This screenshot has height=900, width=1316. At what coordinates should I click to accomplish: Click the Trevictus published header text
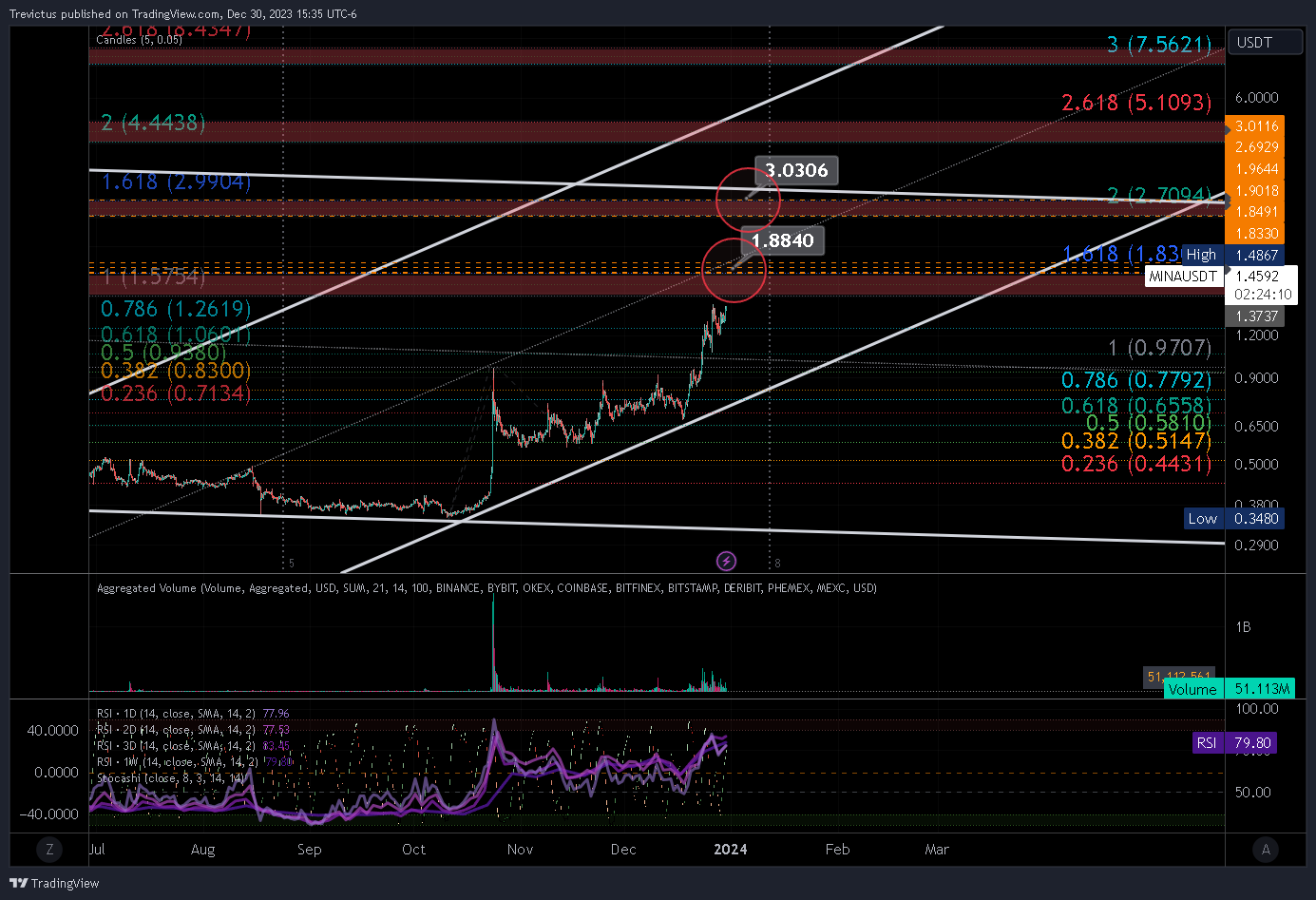(x=183, y=14)
